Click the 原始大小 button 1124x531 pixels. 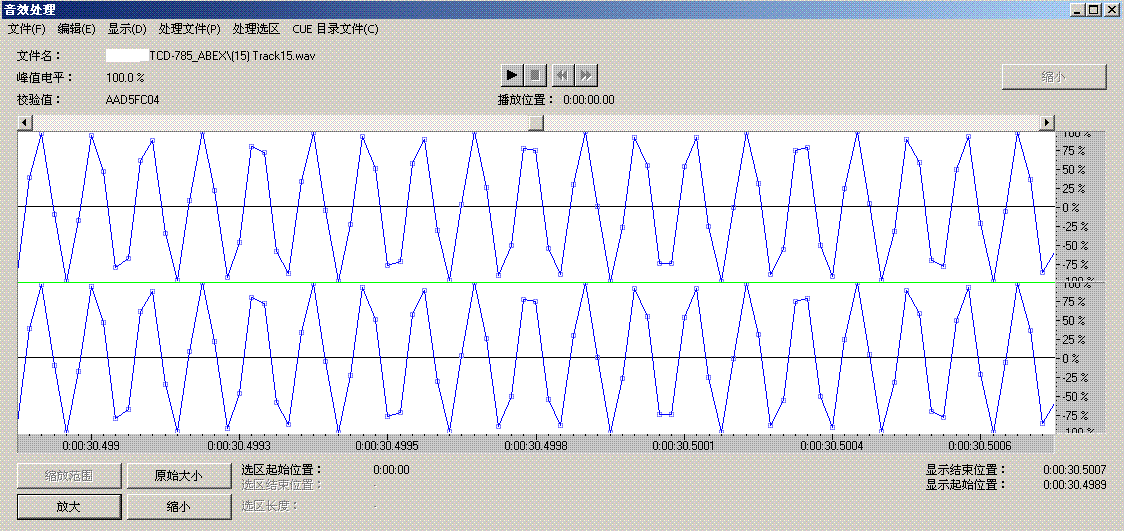(178, 476)
